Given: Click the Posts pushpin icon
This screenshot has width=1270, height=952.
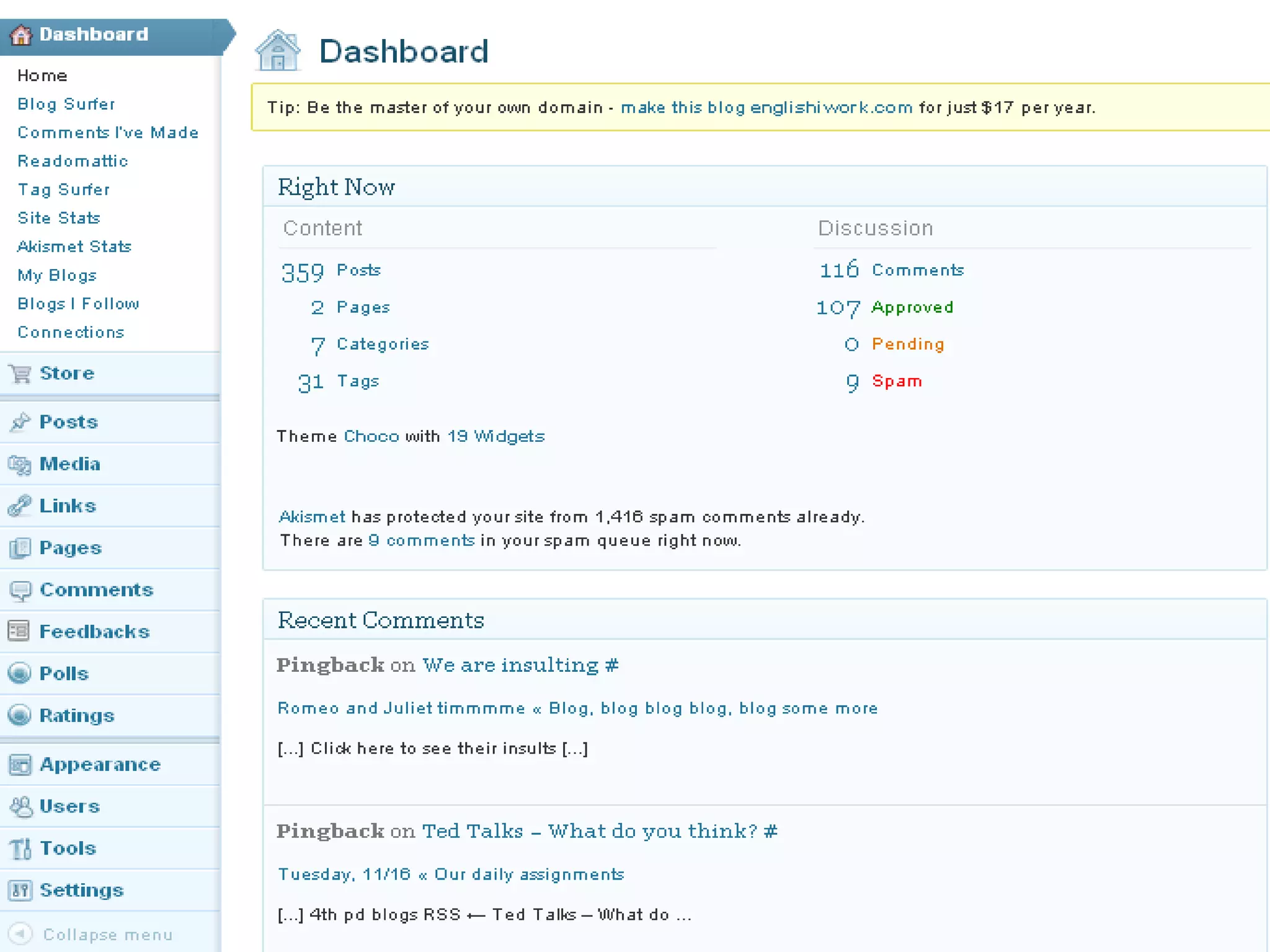Looking at the screenshot, I should pos(20,422).
